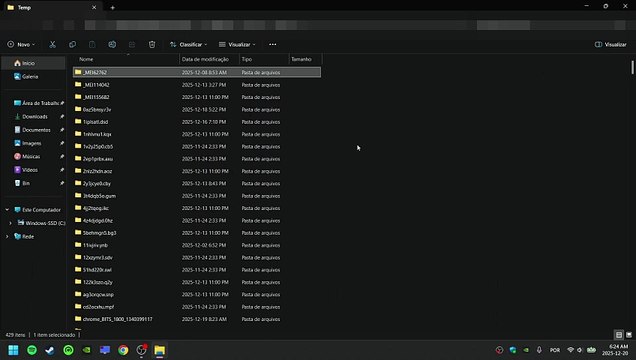Screen dimensions: 636x360
Task: Toggle the Visualizar preview pane button
Action: click(x=610, y=45)
